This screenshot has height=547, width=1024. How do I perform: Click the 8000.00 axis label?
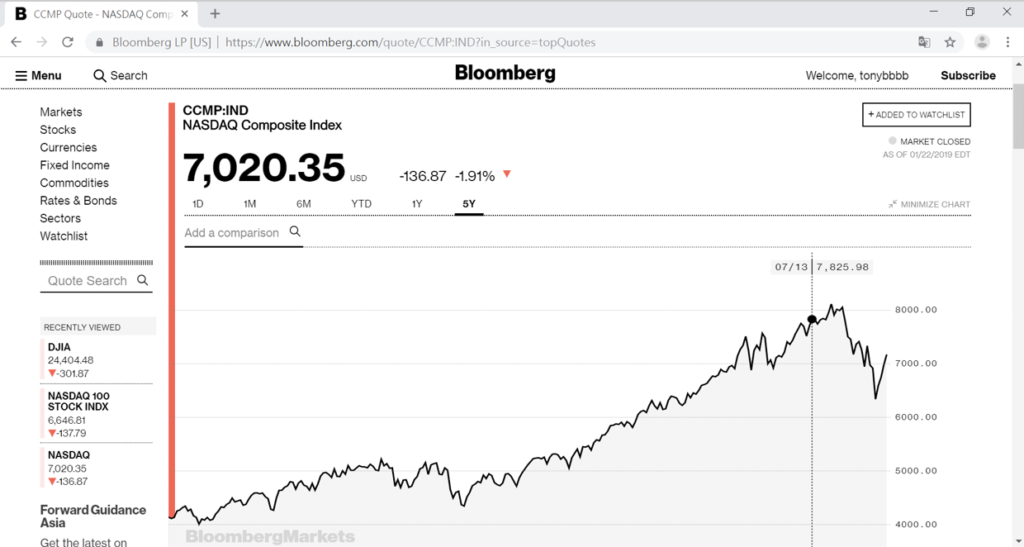[x=916, y=310]
